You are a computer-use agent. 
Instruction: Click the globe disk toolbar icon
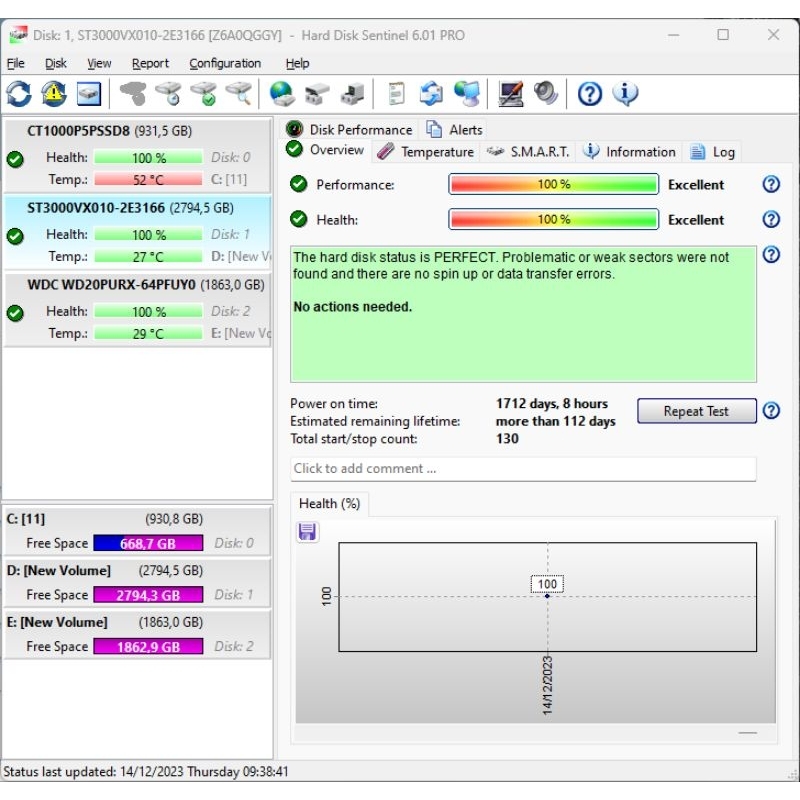282,94
